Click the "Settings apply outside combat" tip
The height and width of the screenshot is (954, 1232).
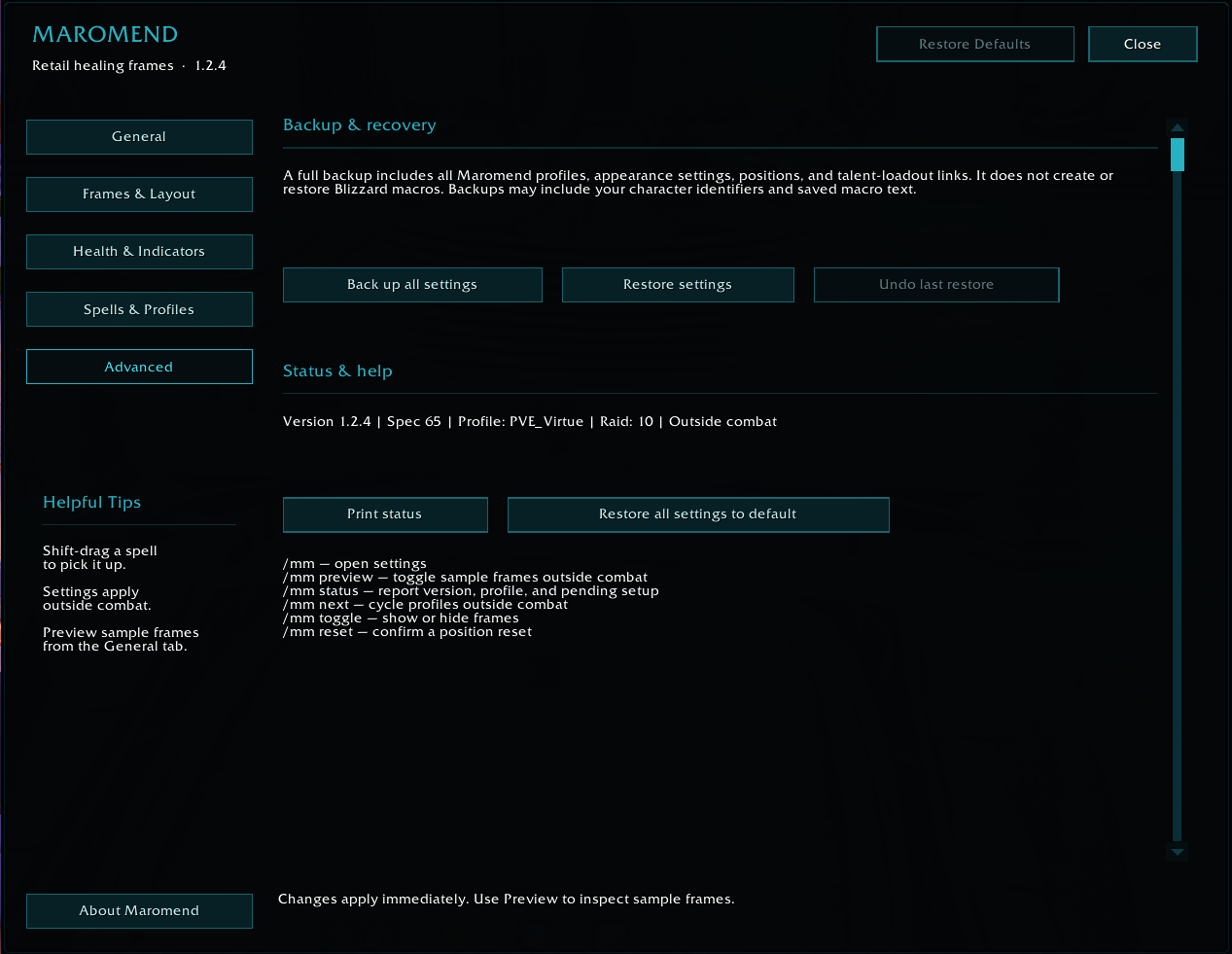[97, 599]
